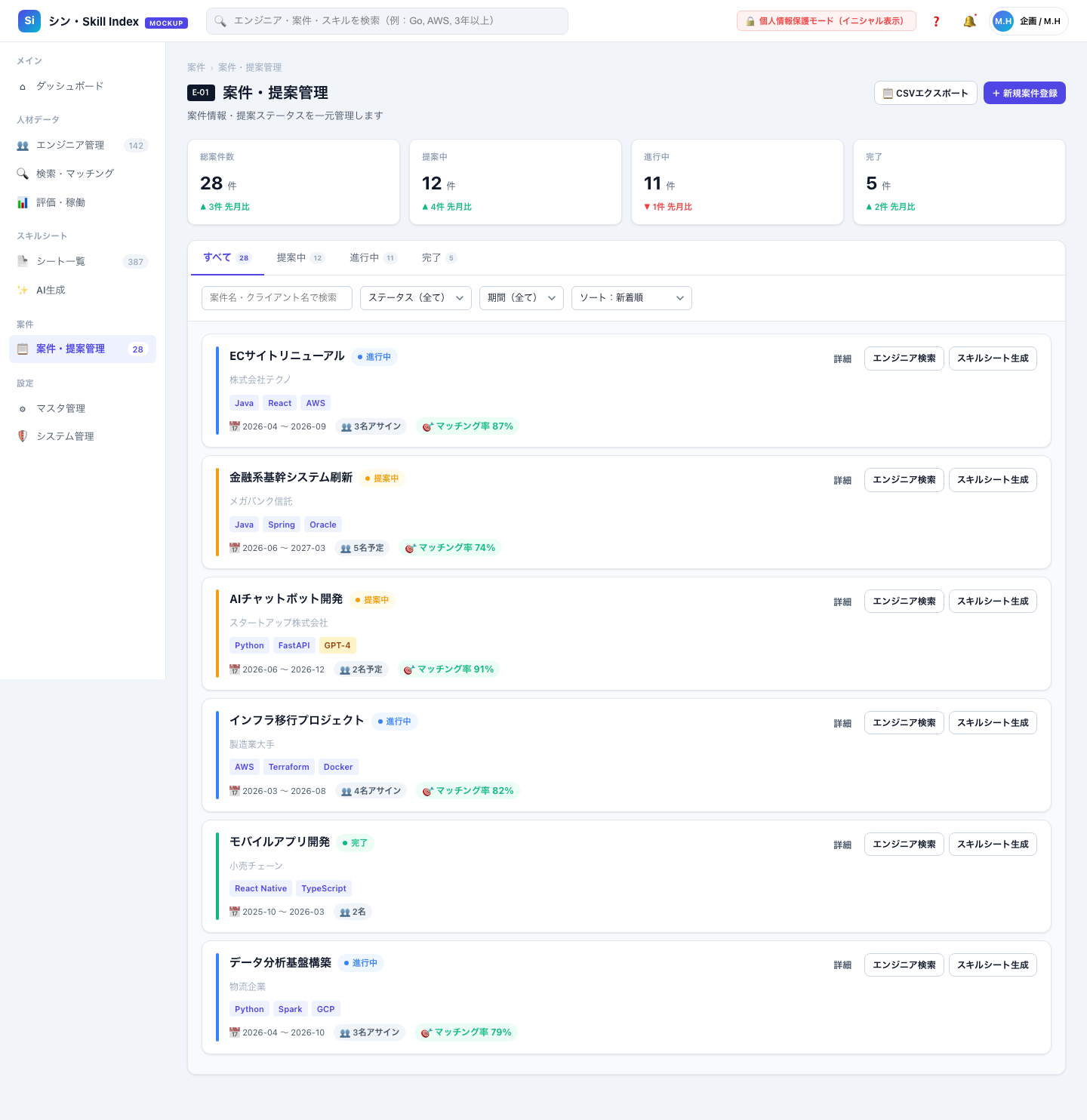Click the Terraform skill tag
The height and width of the screenshot is (1120, 1087).
pyautogui.click(x=289, y=767)
